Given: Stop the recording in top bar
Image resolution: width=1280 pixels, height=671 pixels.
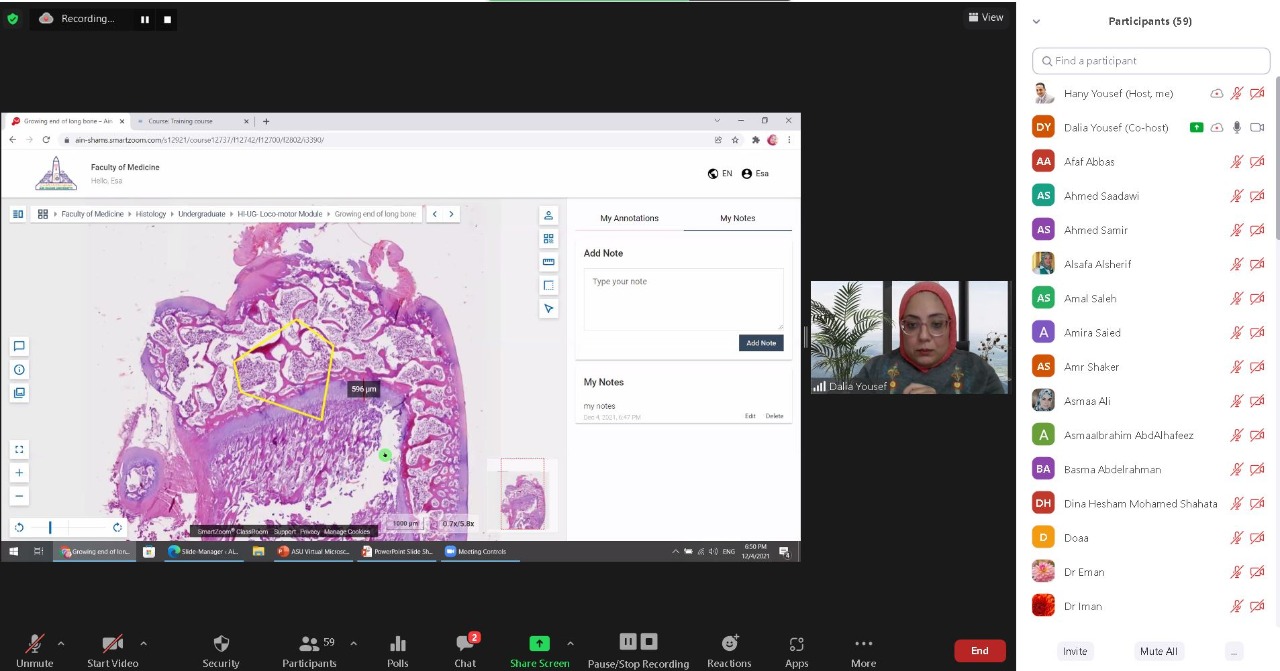Looking at the screenshot, I should (167, 19).
